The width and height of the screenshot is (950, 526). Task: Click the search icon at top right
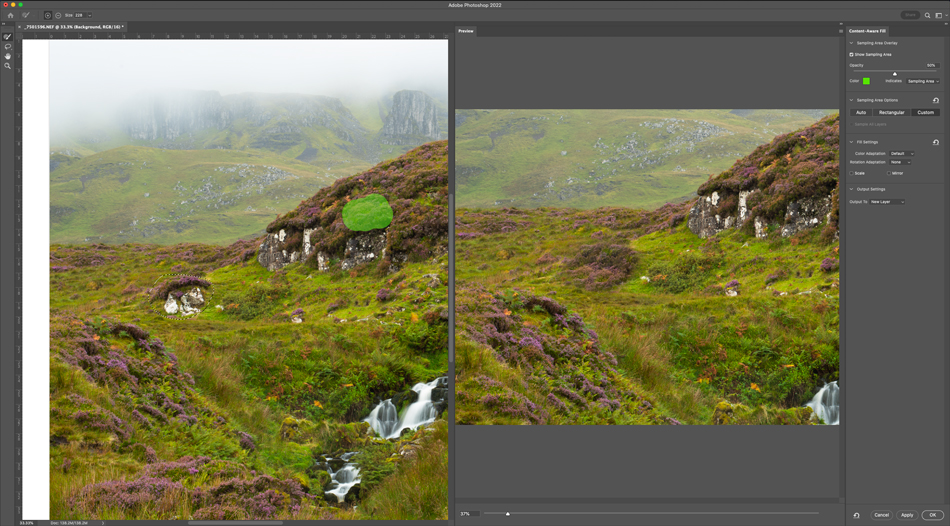(927, 15)
